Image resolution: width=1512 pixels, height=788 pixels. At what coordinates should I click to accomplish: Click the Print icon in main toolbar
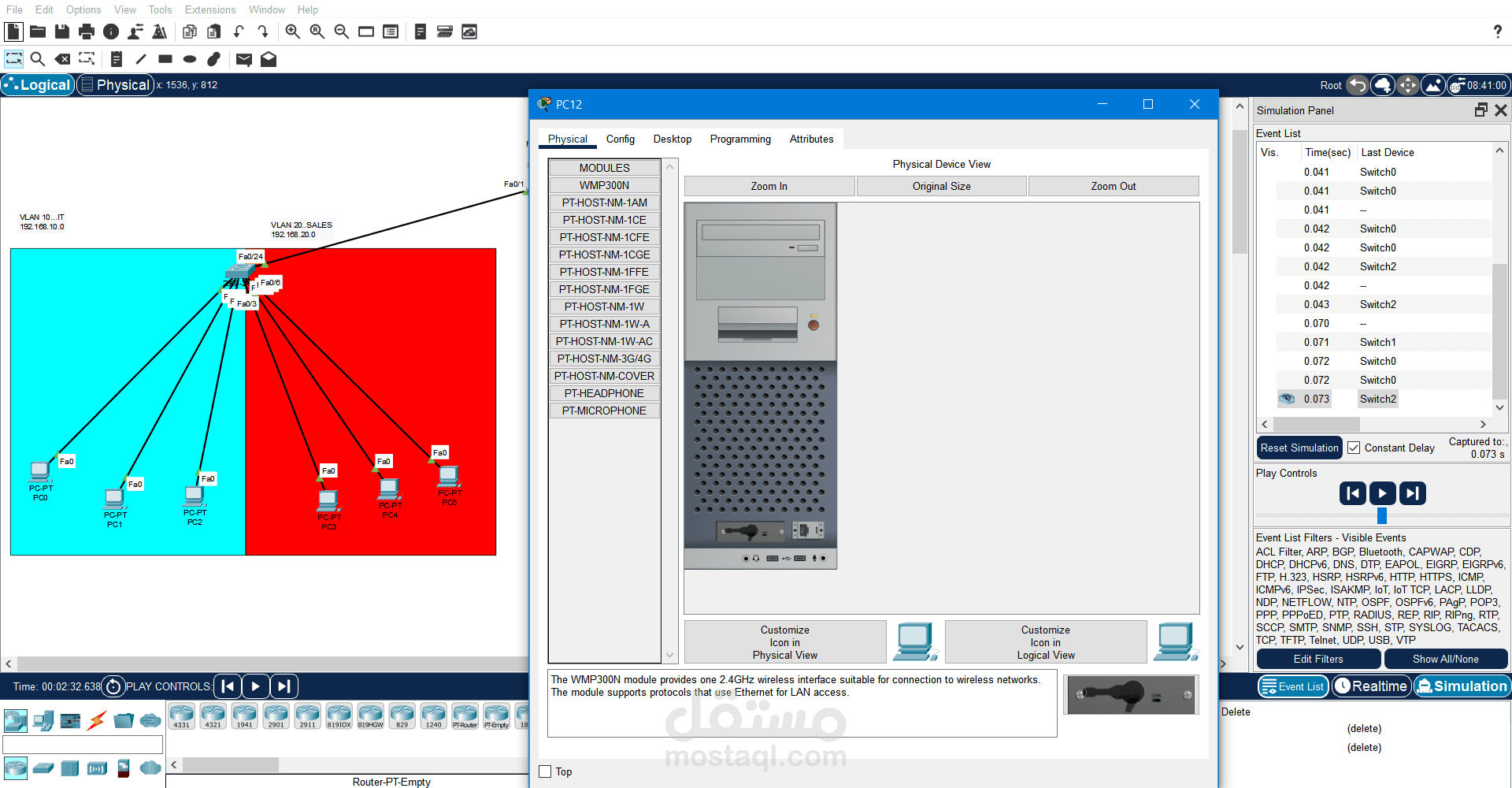(x=87, y=32)
